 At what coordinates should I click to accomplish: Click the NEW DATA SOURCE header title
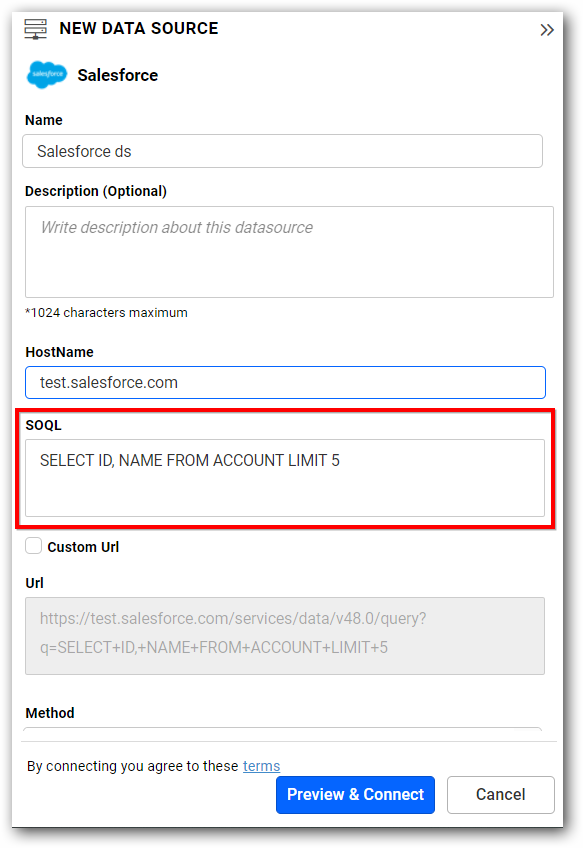[x=138, y=29]
